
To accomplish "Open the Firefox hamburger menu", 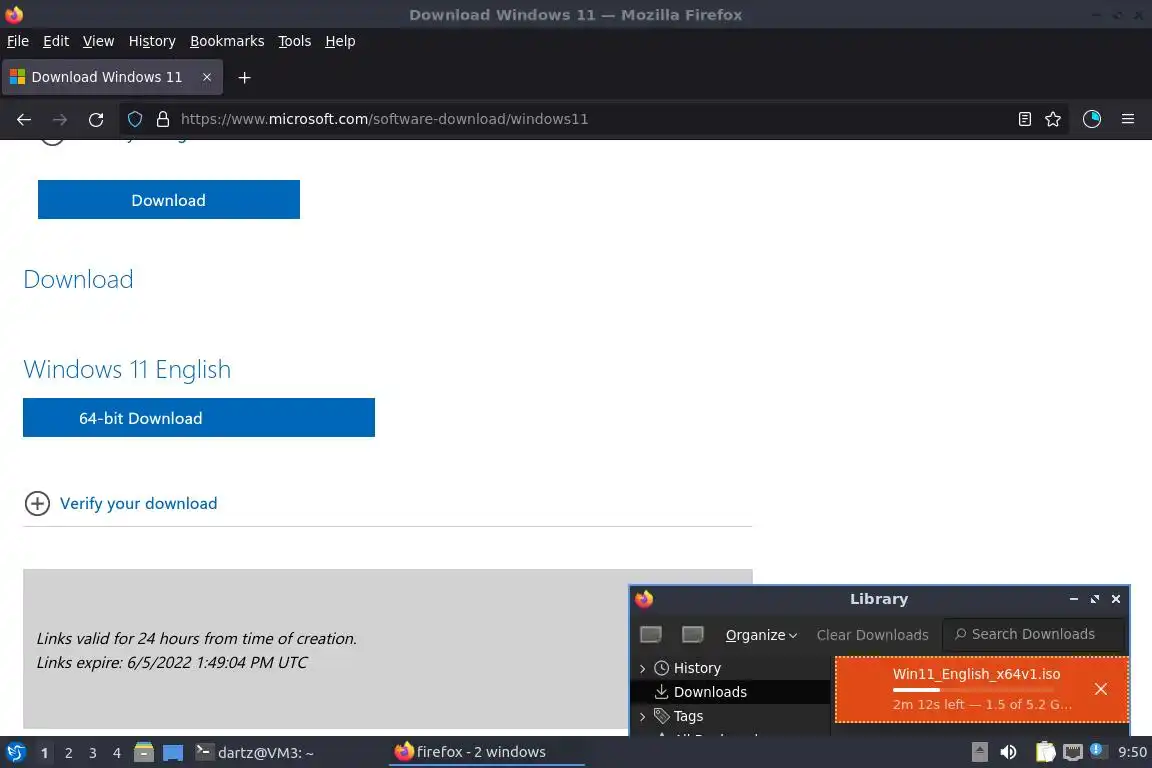I will (1128, 119).
